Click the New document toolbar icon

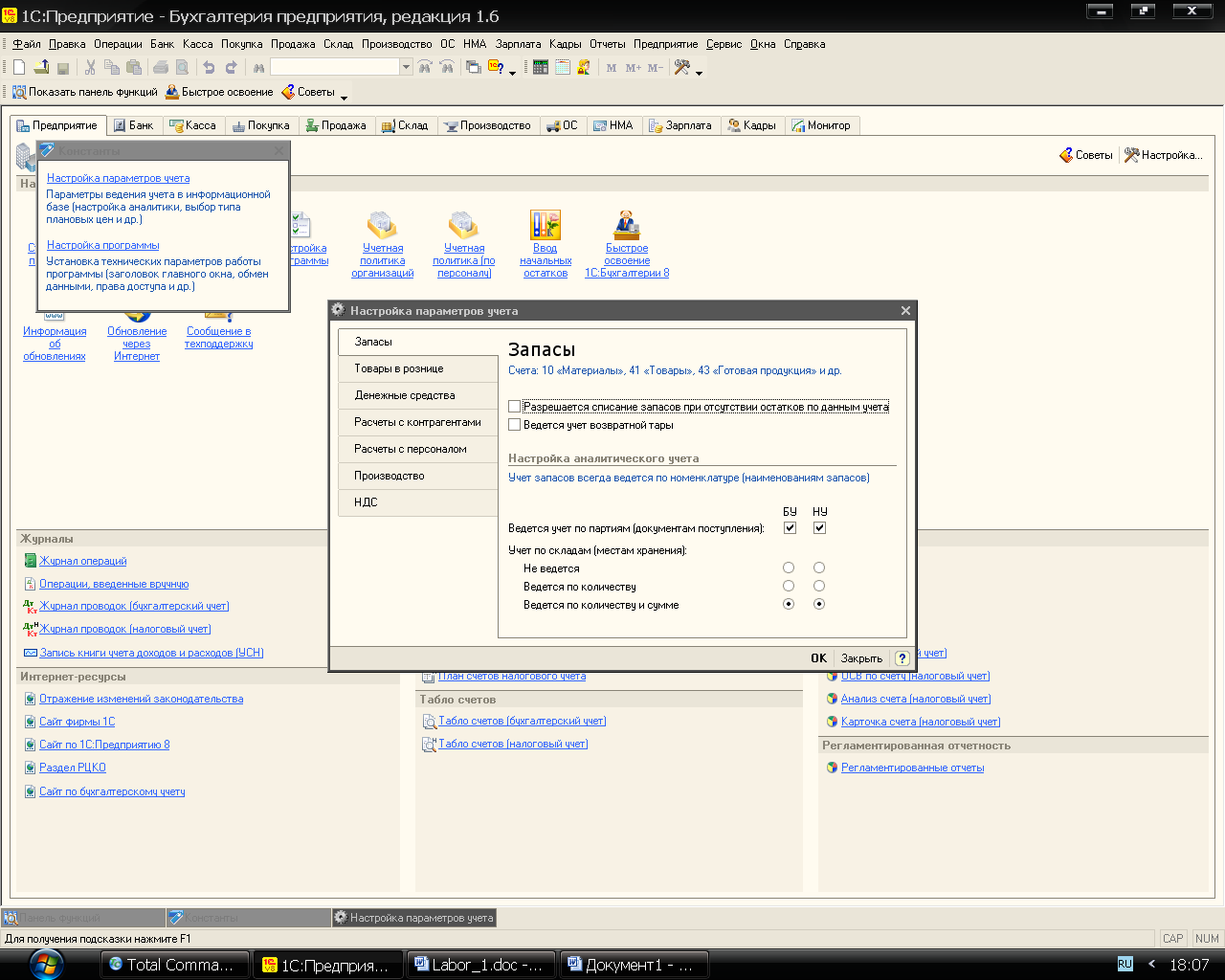coord(19,67)
